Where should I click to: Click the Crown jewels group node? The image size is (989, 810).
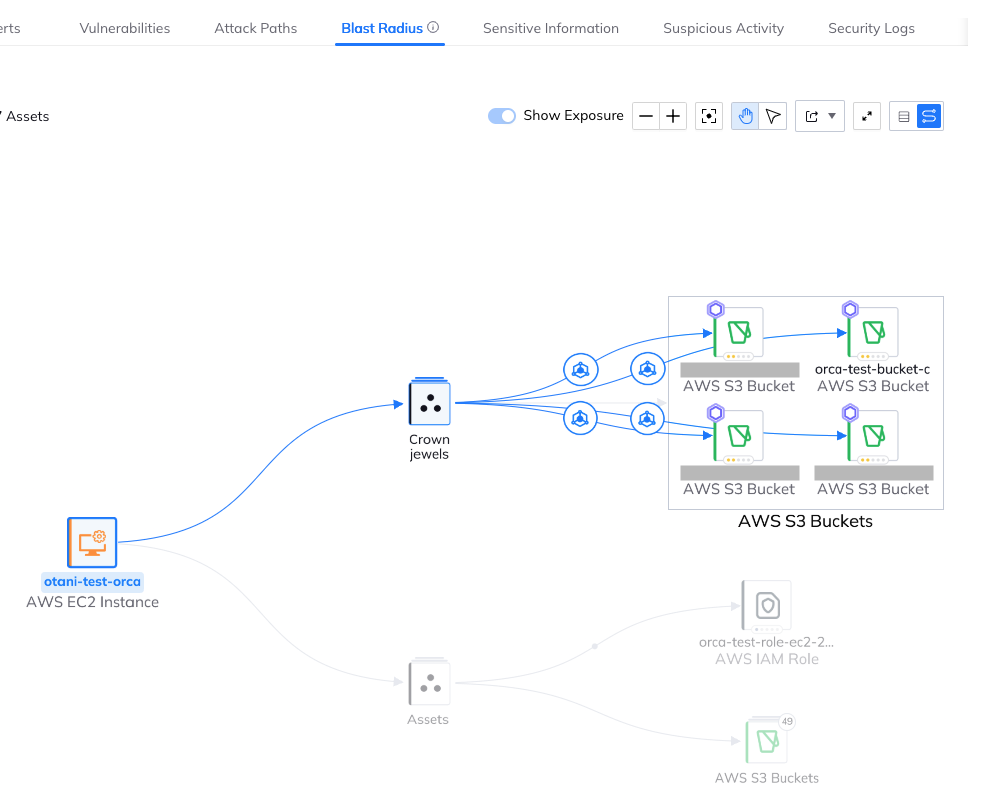point(430,402)
